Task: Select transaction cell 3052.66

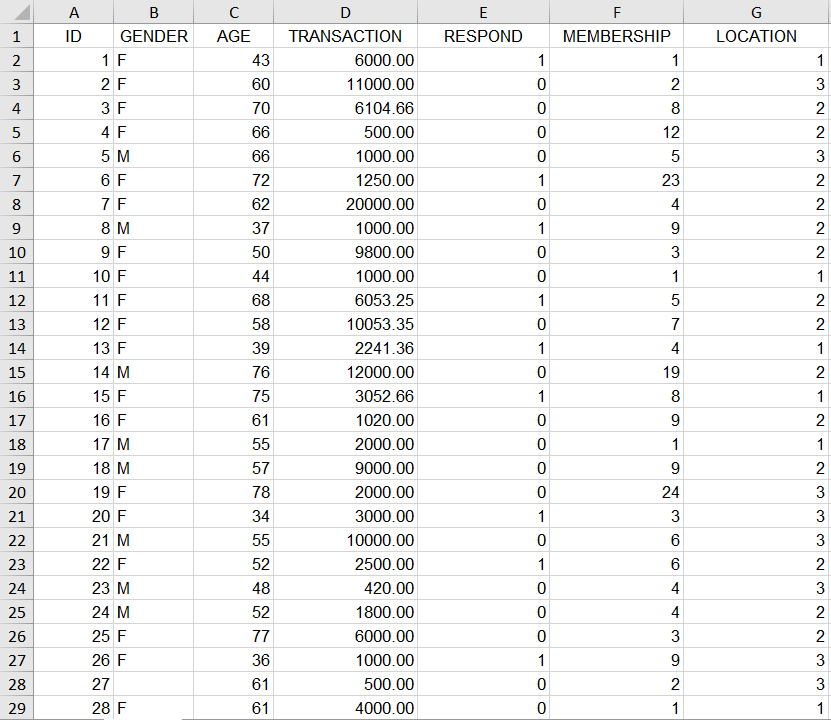Action: click(345, 396)
